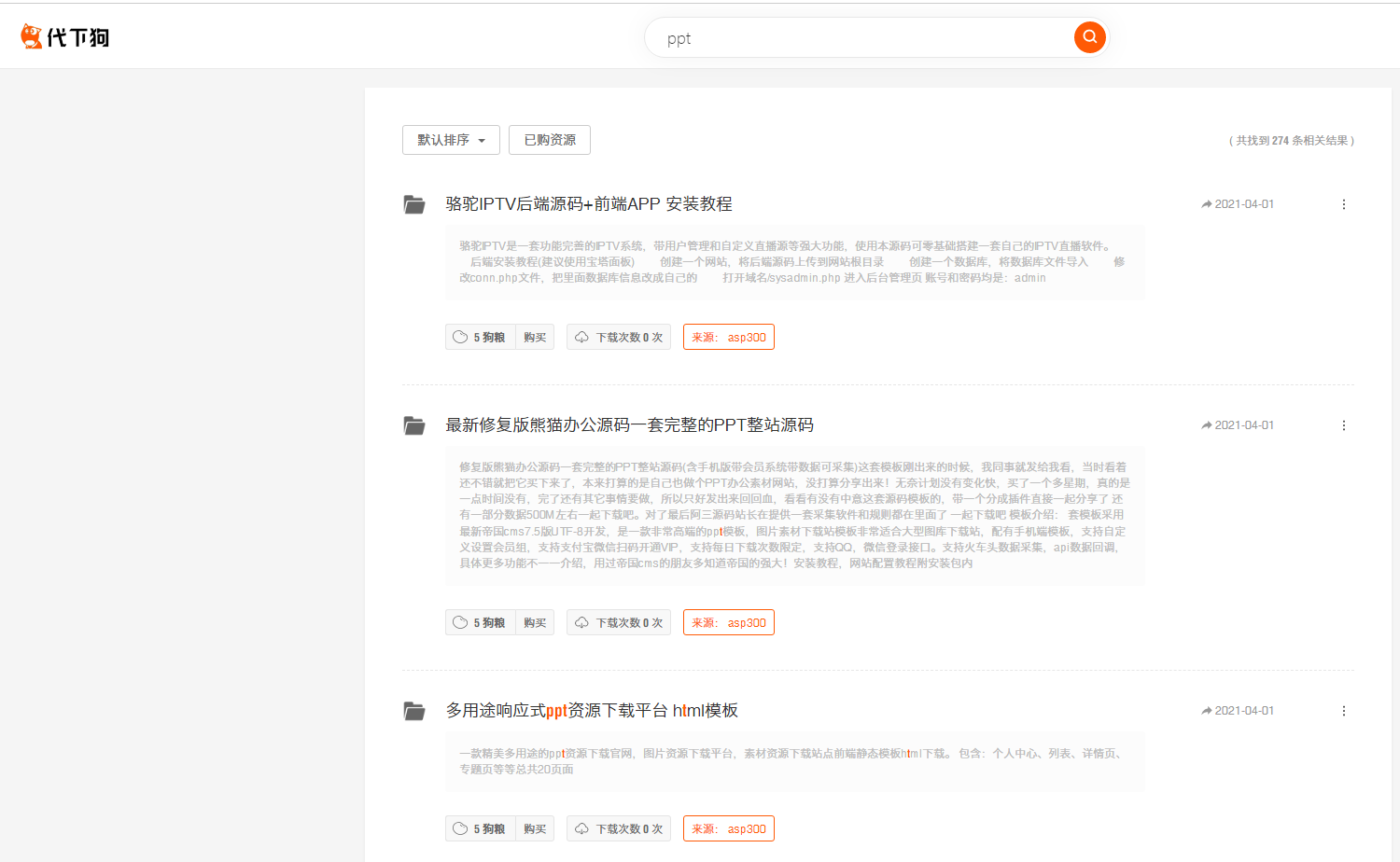This screenshot has height=862, width=1400.
Task: Open the three-dot menu for 骆驼IPTV result
Action: [x=1343, y=204]
